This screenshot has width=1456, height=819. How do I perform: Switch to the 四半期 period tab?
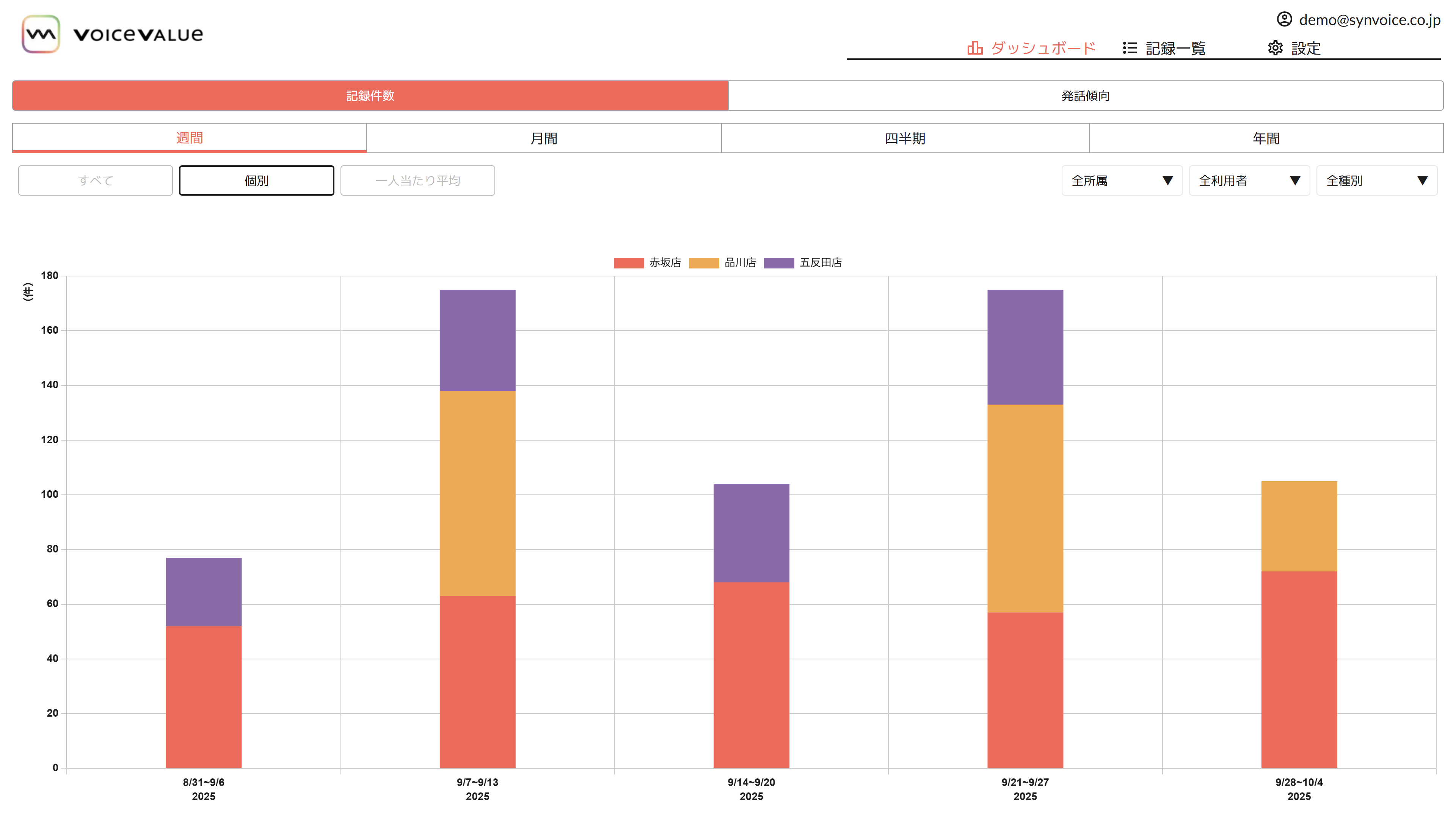pos(904,138)
